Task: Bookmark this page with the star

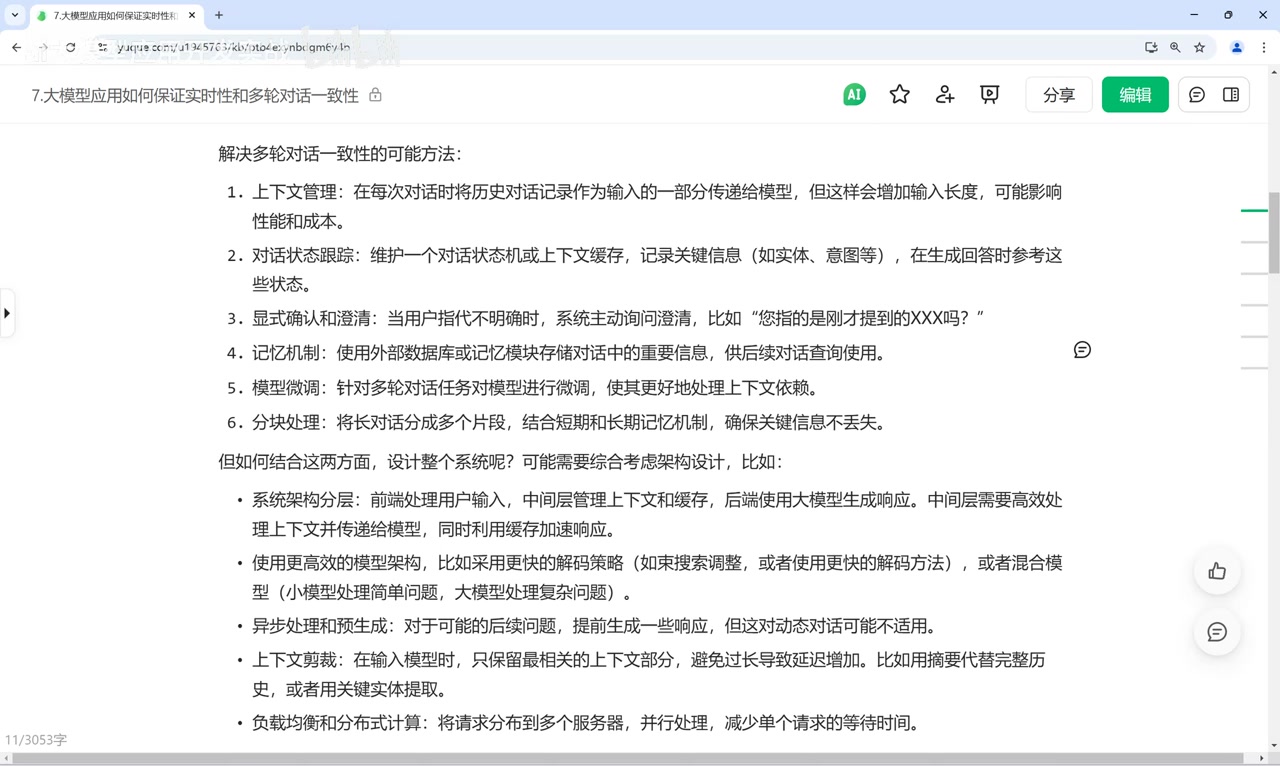Action: [1199, 47]
